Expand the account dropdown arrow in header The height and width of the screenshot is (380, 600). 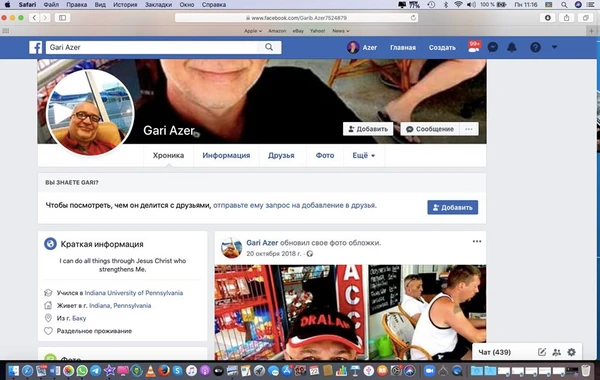[554, 47]
